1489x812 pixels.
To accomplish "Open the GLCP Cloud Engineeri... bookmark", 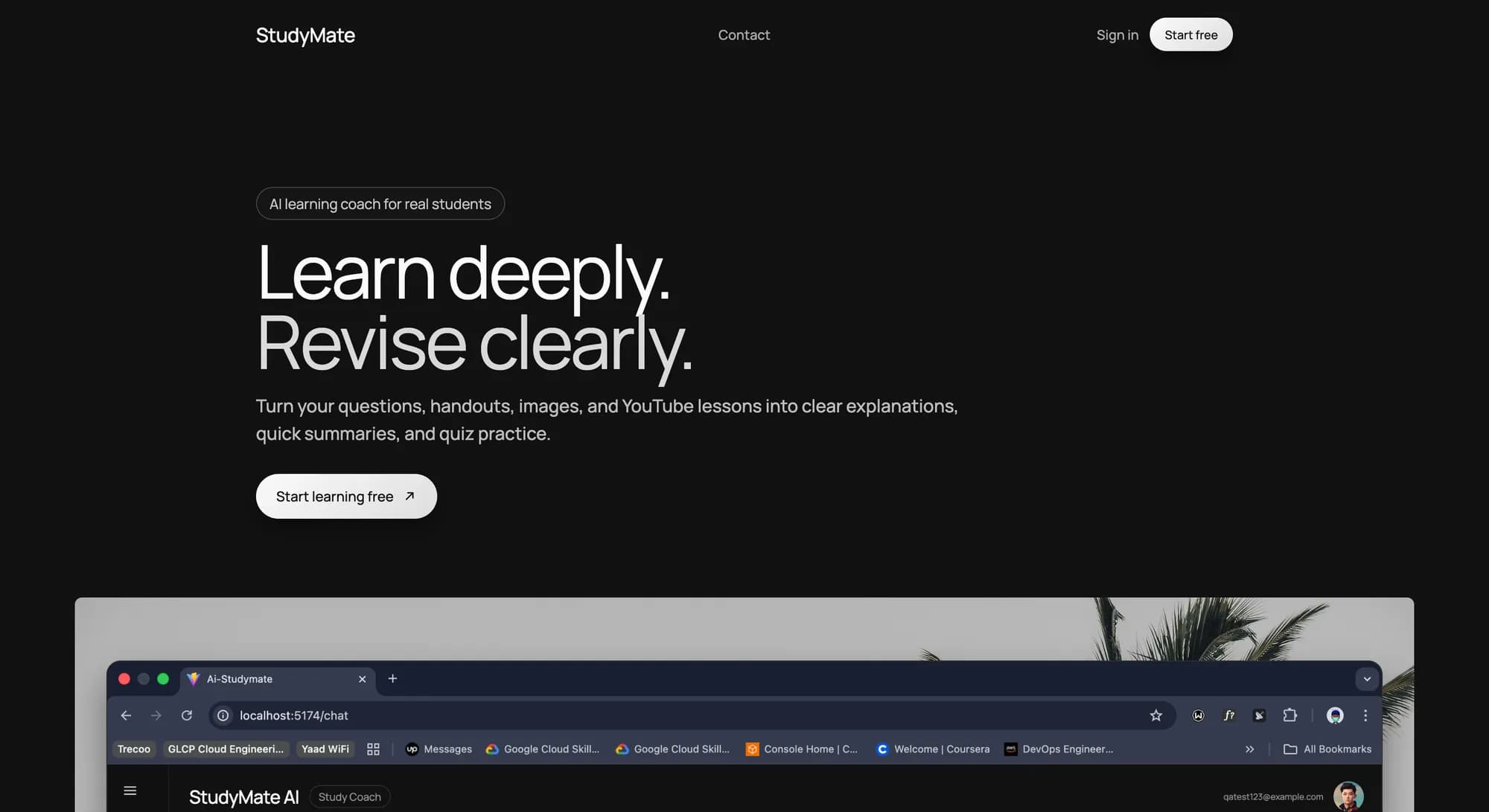I will pos(226,749).
